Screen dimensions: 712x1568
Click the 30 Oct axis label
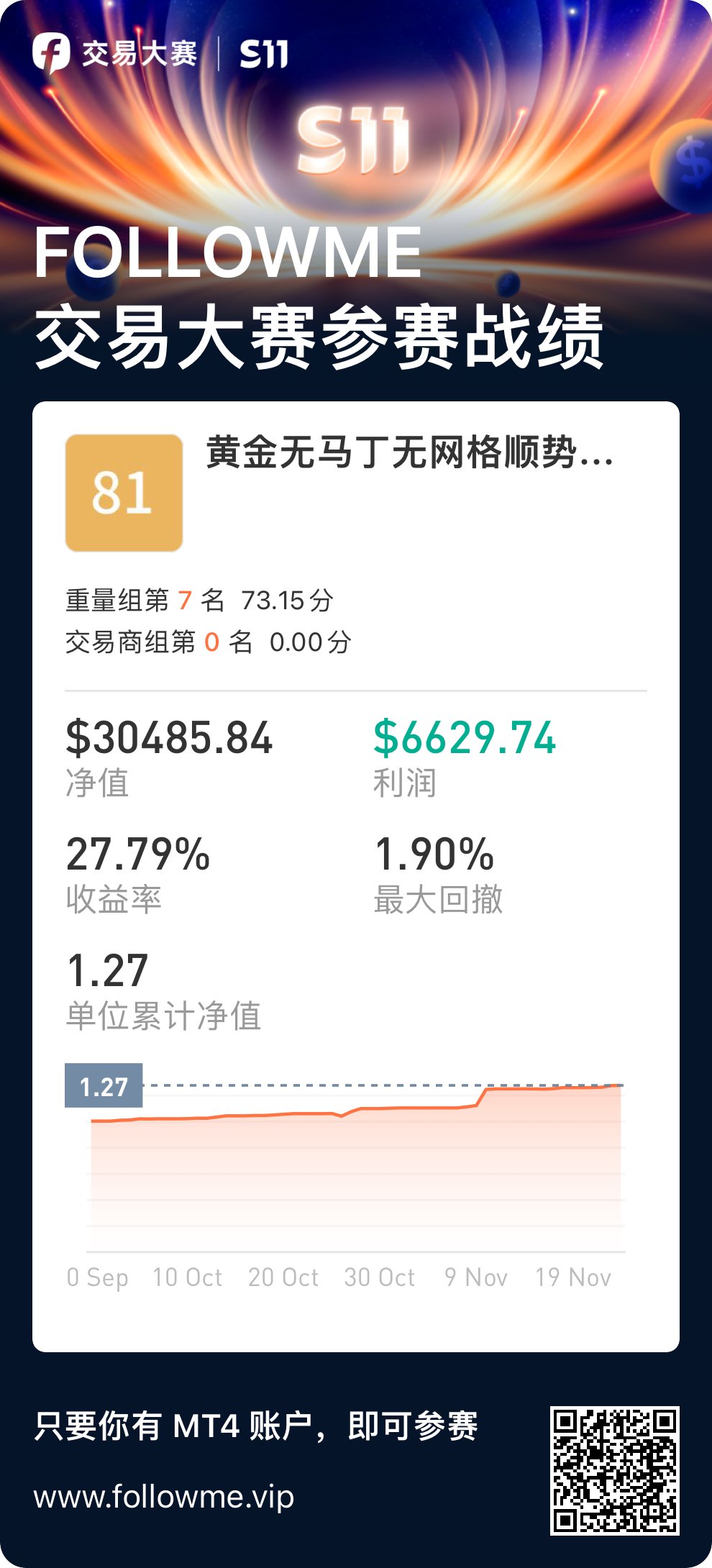click(x=380, y=1277)
